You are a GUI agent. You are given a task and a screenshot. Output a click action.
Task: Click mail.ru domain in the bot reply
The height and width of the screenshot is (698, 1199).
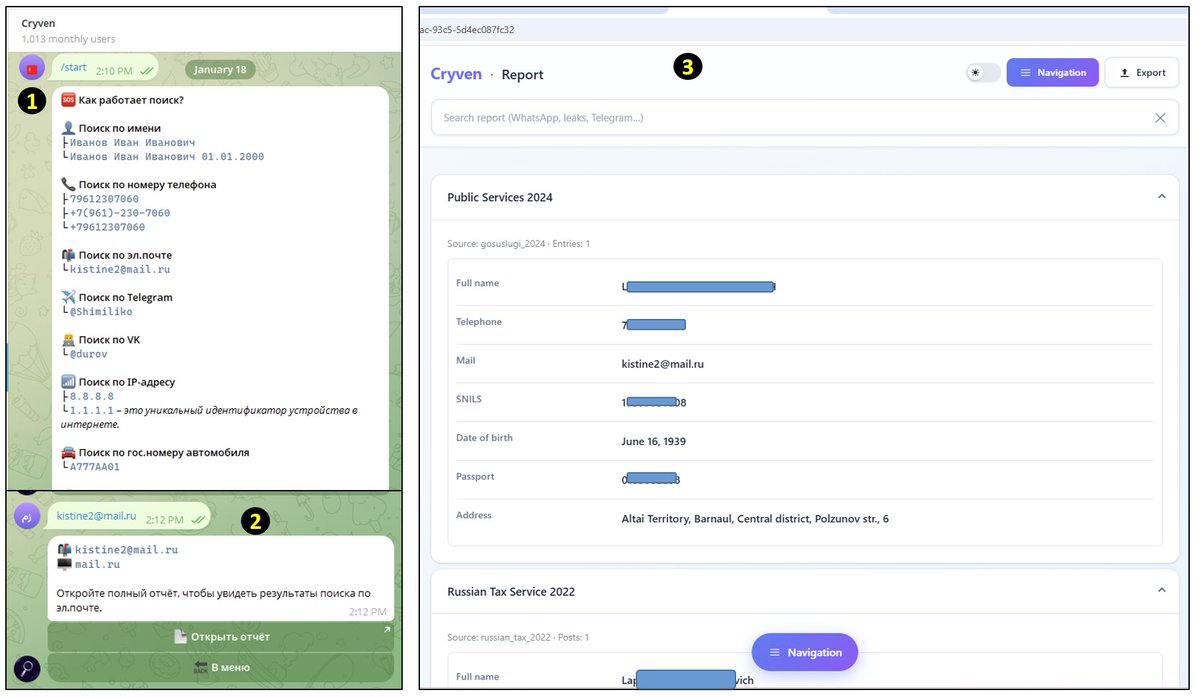click(x=97, y=565)
